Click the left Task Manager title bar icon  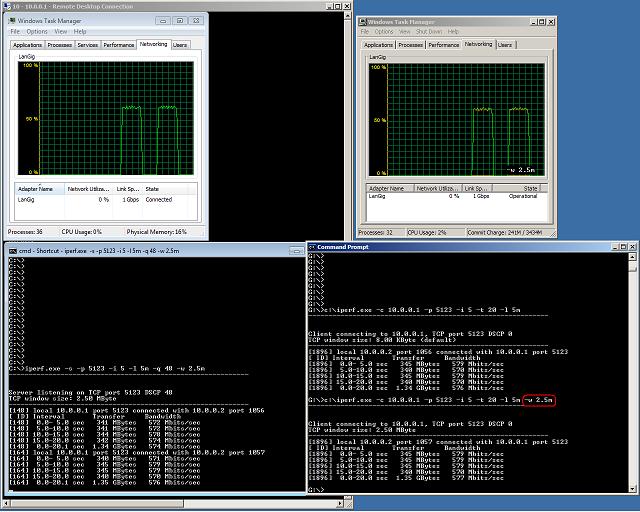(11, 20)
